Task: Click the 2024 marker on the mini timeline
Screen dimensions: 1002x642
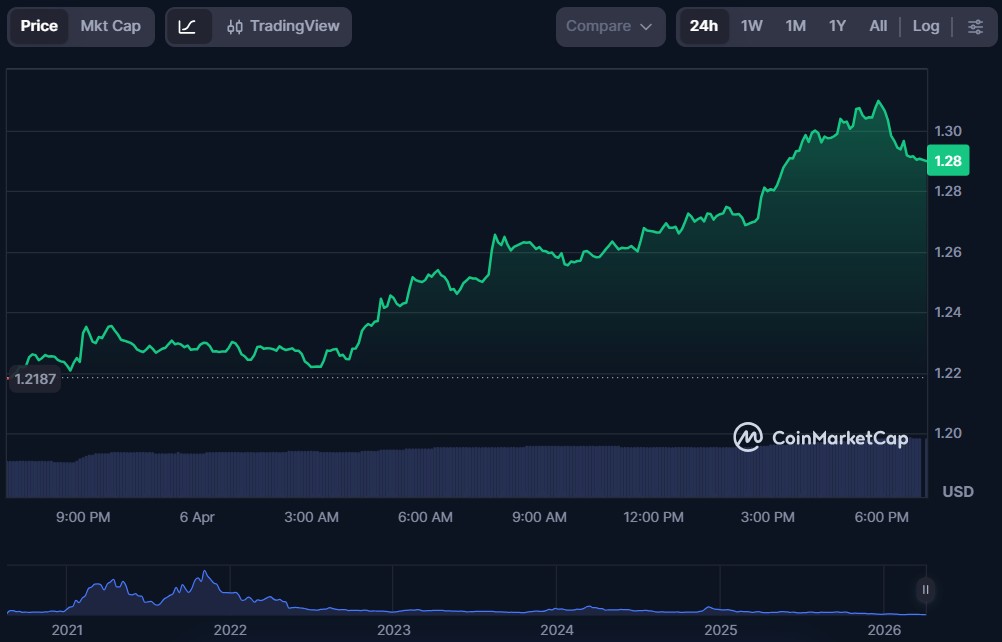Action: click(557, 630)
